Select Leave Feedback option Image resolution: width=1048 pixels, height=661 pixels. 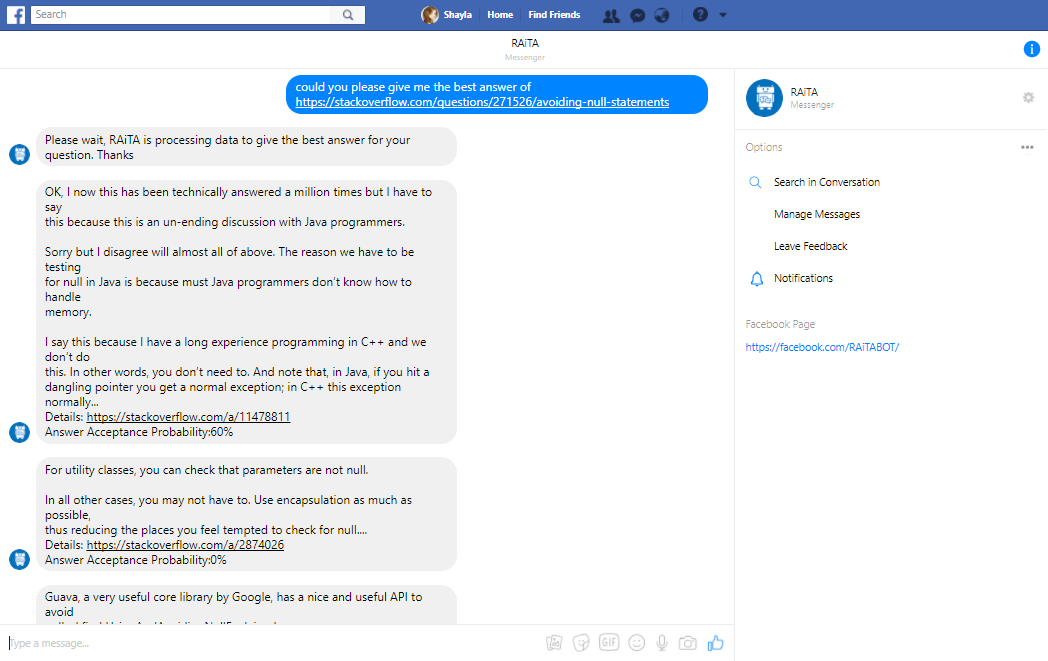(x=811, y=247)
